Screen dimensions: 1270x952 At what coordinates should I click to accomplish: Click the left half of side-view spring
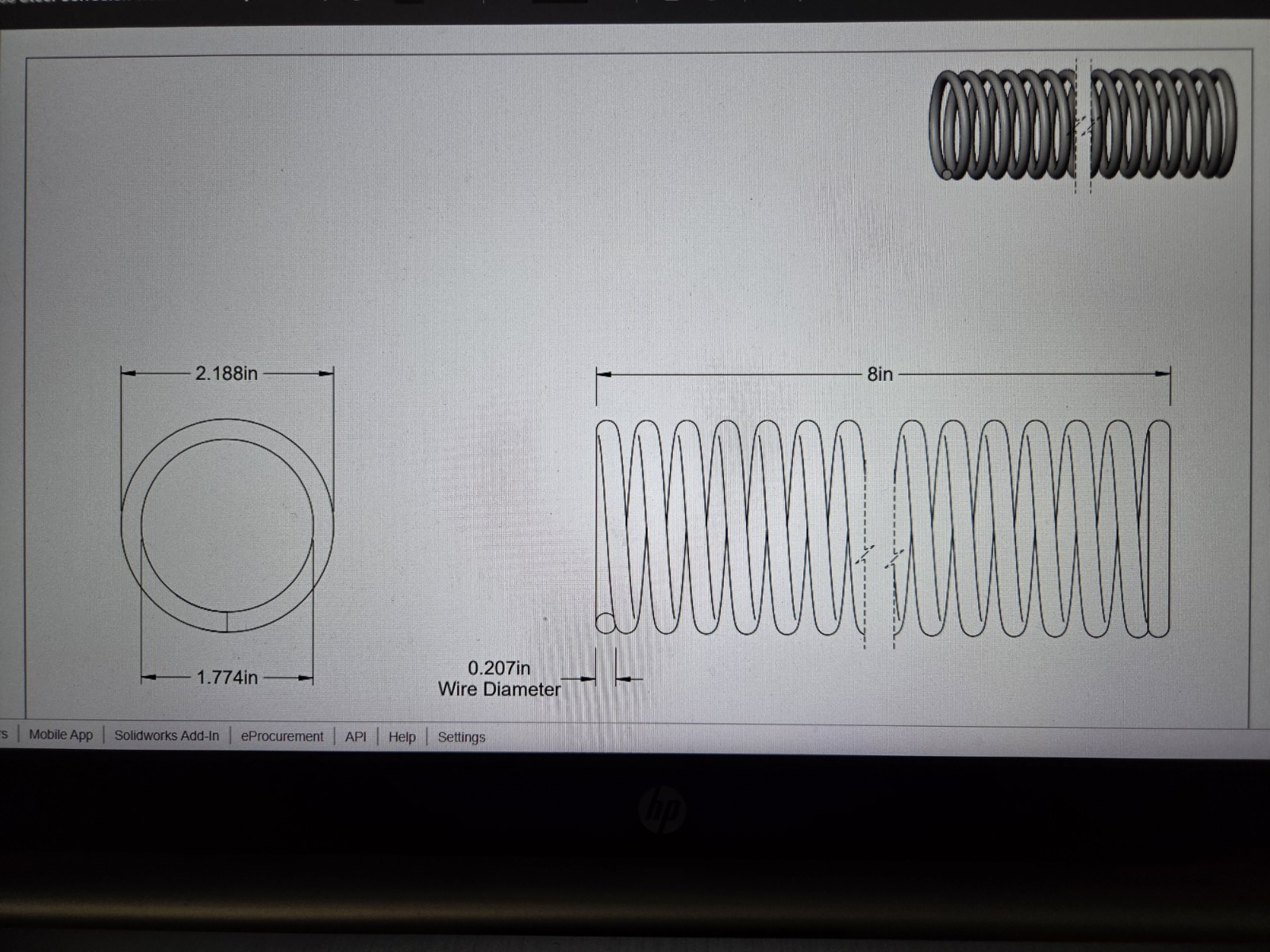(x=730, y=528)
